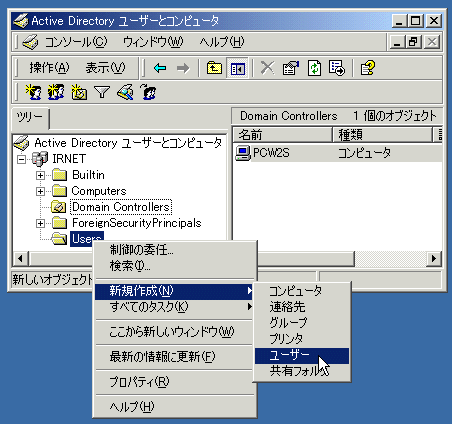Open the ヘルプ(H) menu in menu bar
The height and width of the screenshot is (424, 452).
point(222,42)
